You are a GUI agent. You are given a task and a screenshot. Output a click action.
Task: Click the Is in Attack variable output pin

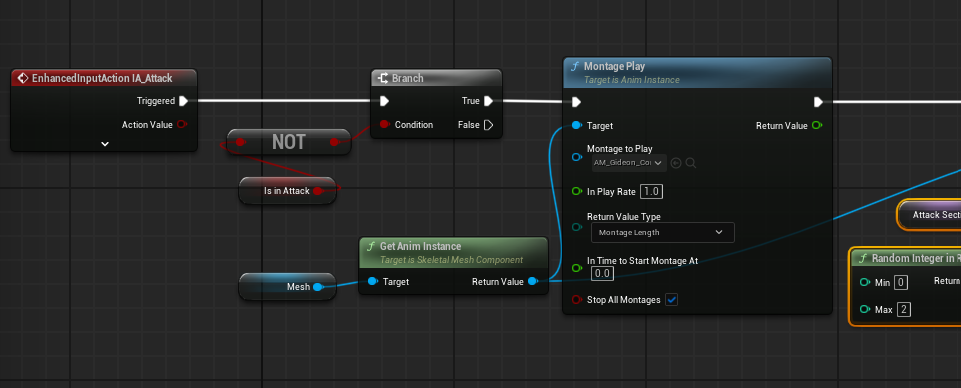pyautogui.click(x=317, y=191)
